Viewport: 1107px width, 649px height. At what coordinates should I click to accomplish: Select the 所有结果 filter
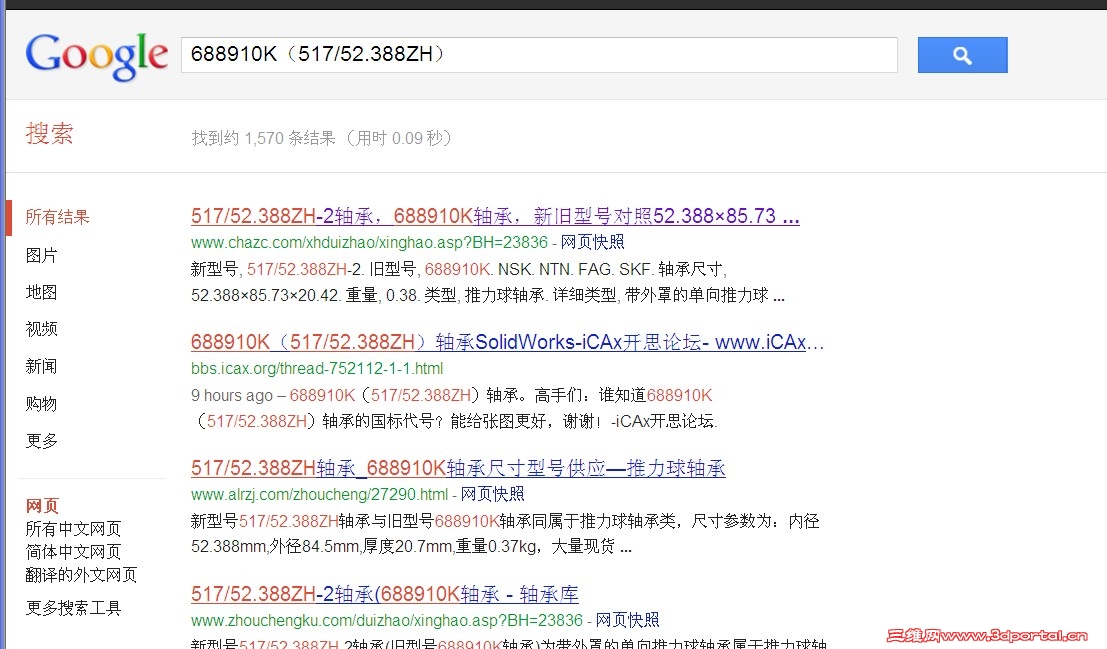coord(57,217)
